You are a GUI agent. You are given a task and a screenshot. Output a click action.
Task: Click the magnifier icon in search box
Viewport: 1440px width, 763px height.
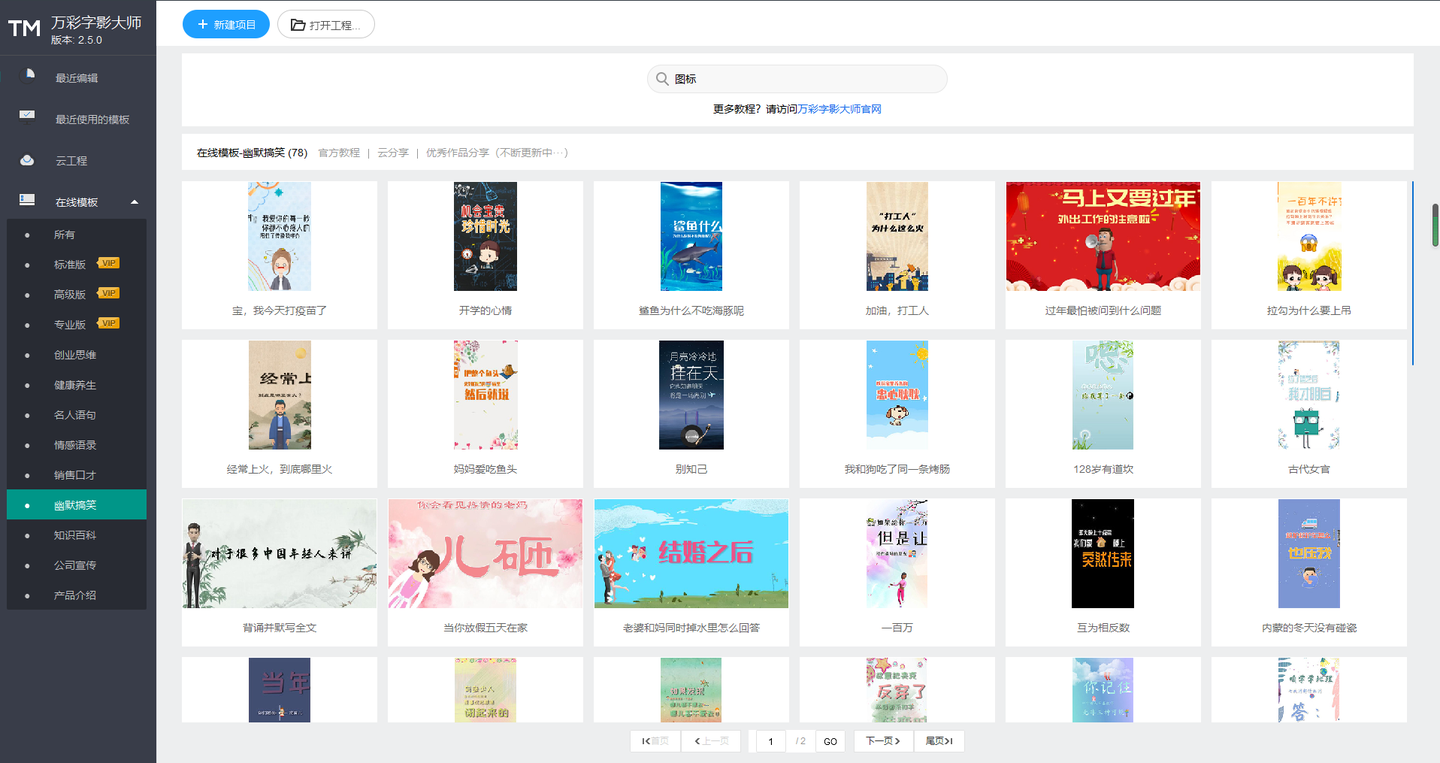[662, 79]
